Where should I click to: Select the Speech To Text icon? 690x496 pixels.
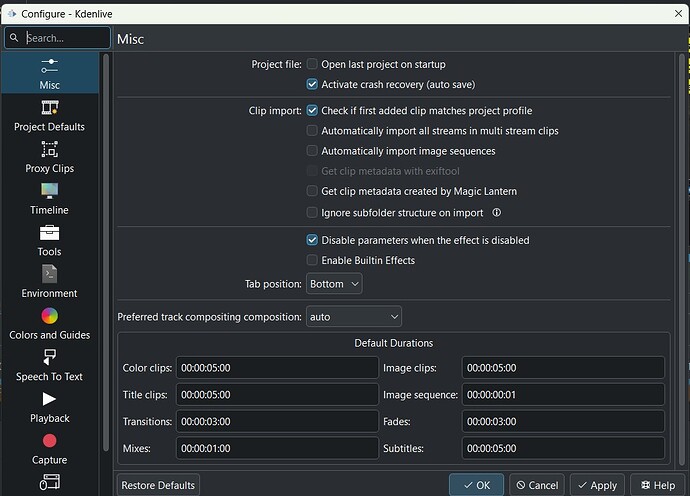49,357
